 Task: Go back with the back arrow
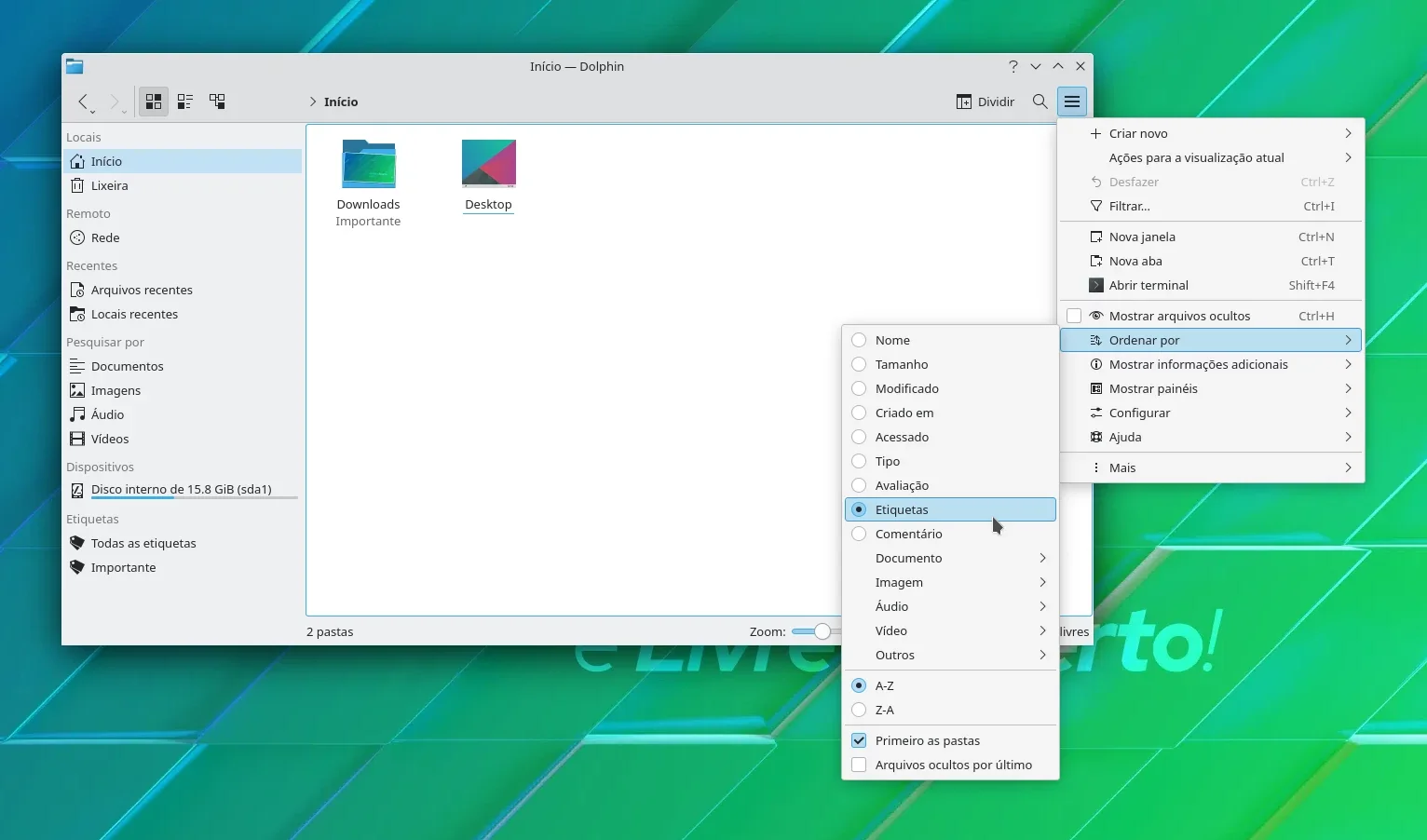point(83,102)
